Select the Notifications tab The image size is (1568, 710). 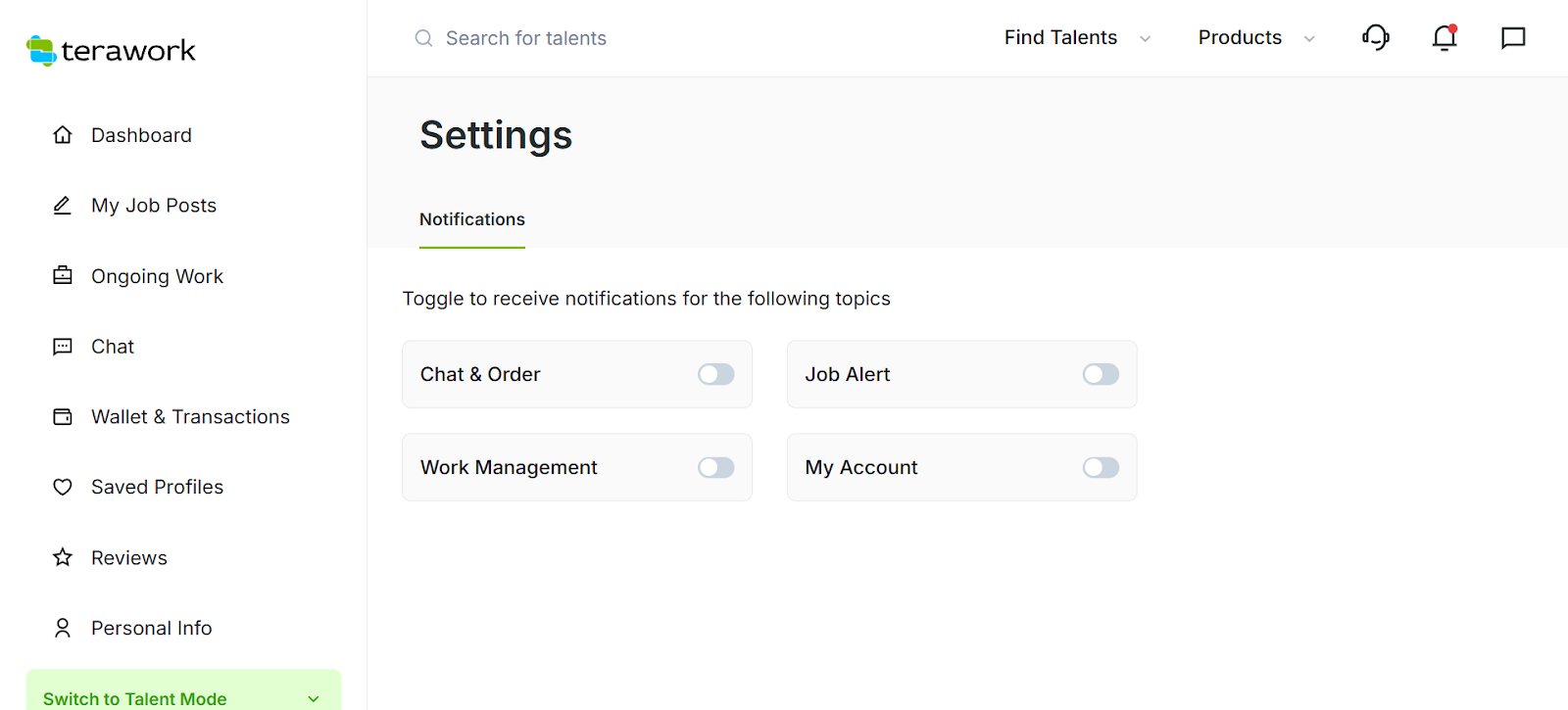pyautogui.click(x=472, y=219)
